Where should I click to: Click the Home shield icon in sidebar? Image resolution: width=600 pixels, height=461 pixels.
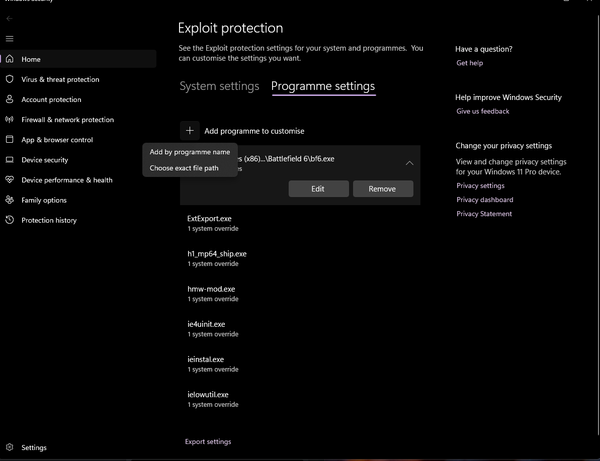pyautogui.click(x=10, y=59)
